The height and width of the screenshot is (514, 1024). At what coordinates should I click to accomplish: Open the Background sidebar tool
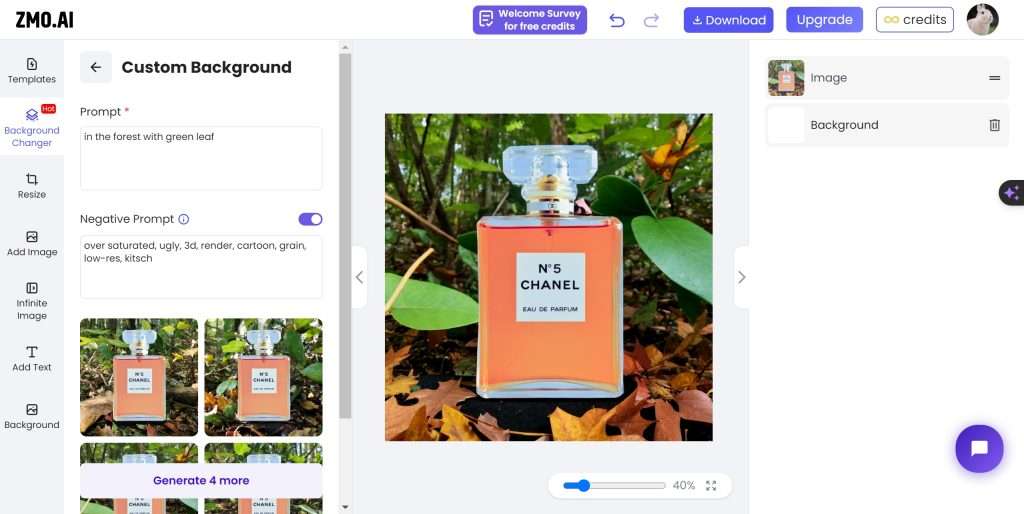[31, 416]
